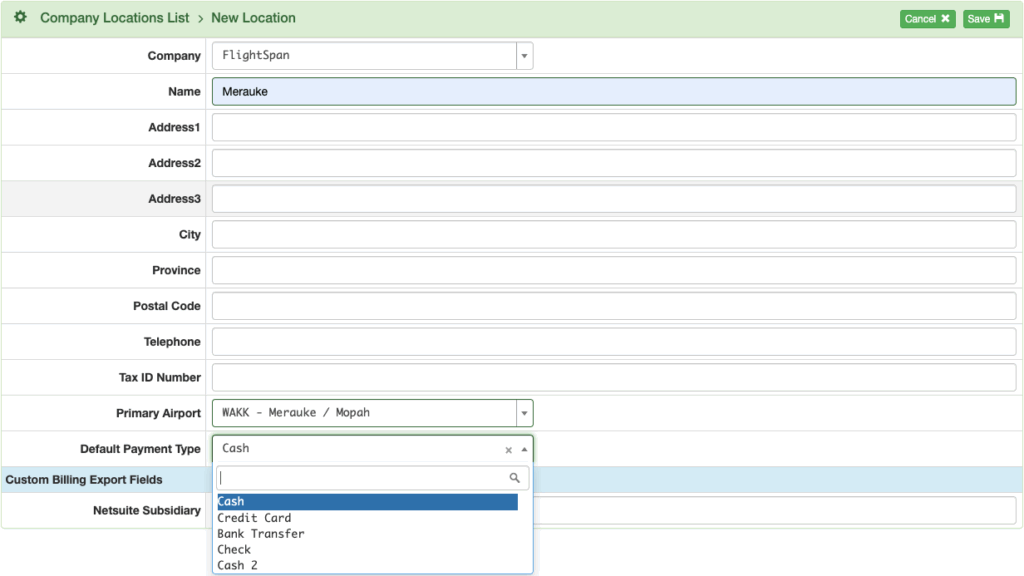Focus the Address1 input field
Screen dimensions: 1024x576
[614, 127]
